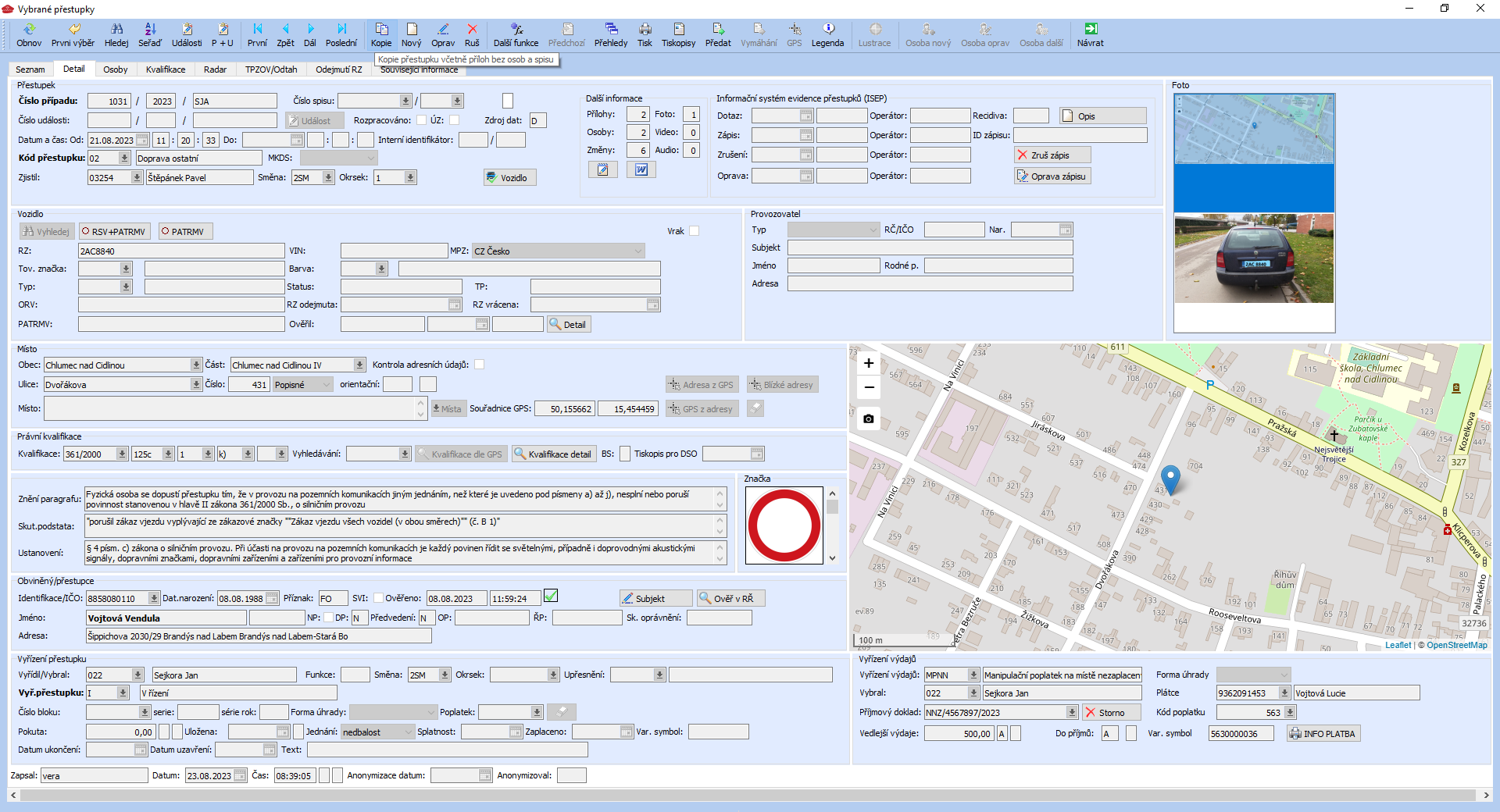Toggle the SVI checkbox

coord(378,598)
